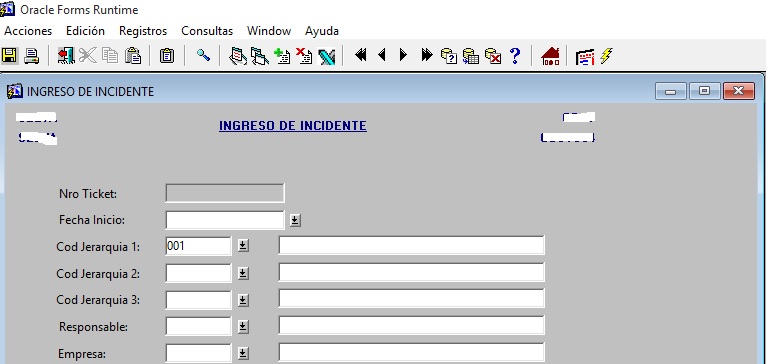
Task: Click the magnifier search icon
Action: click(203, 55)
